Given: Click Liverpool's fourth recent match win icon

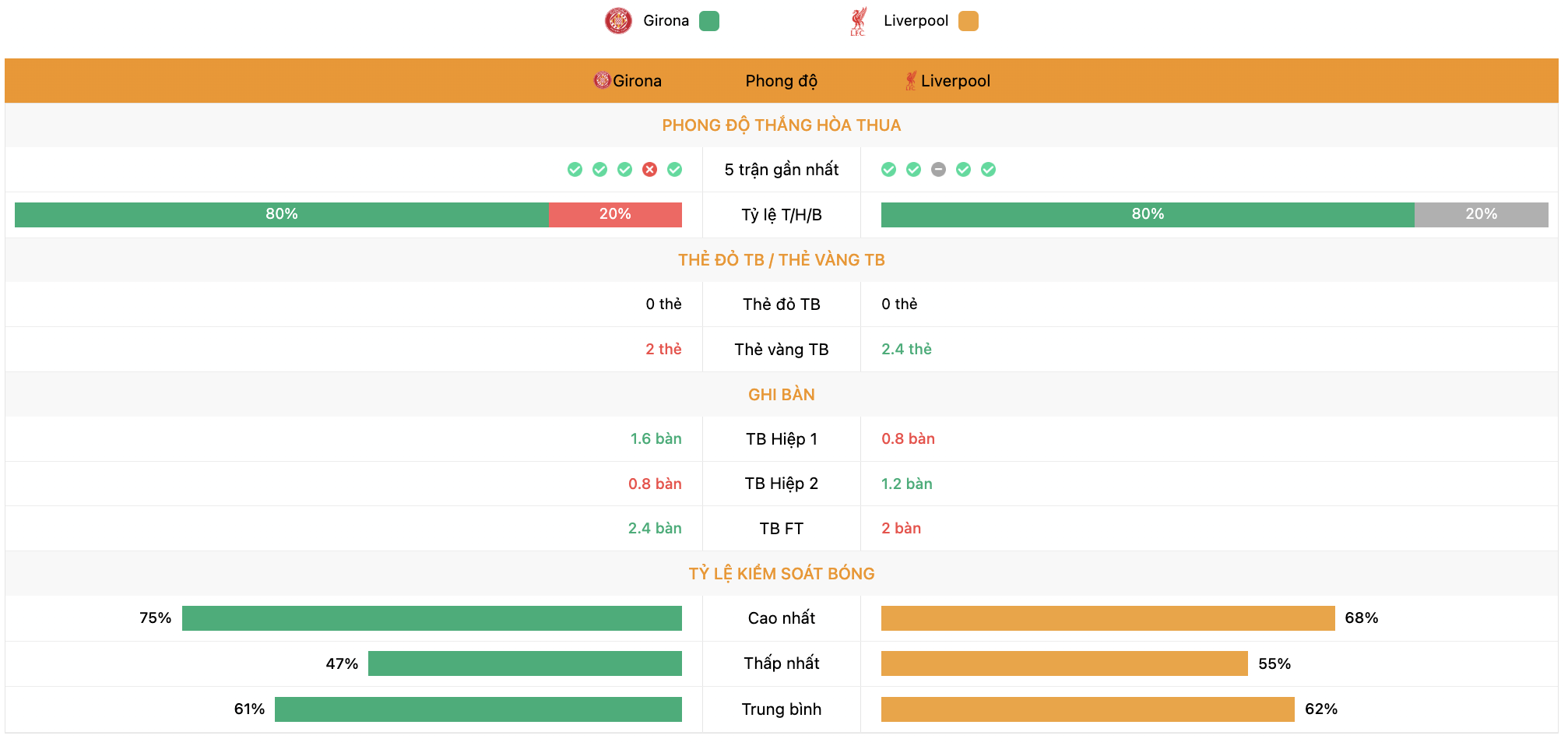Looking at the screenshot, I should point(963,170).
